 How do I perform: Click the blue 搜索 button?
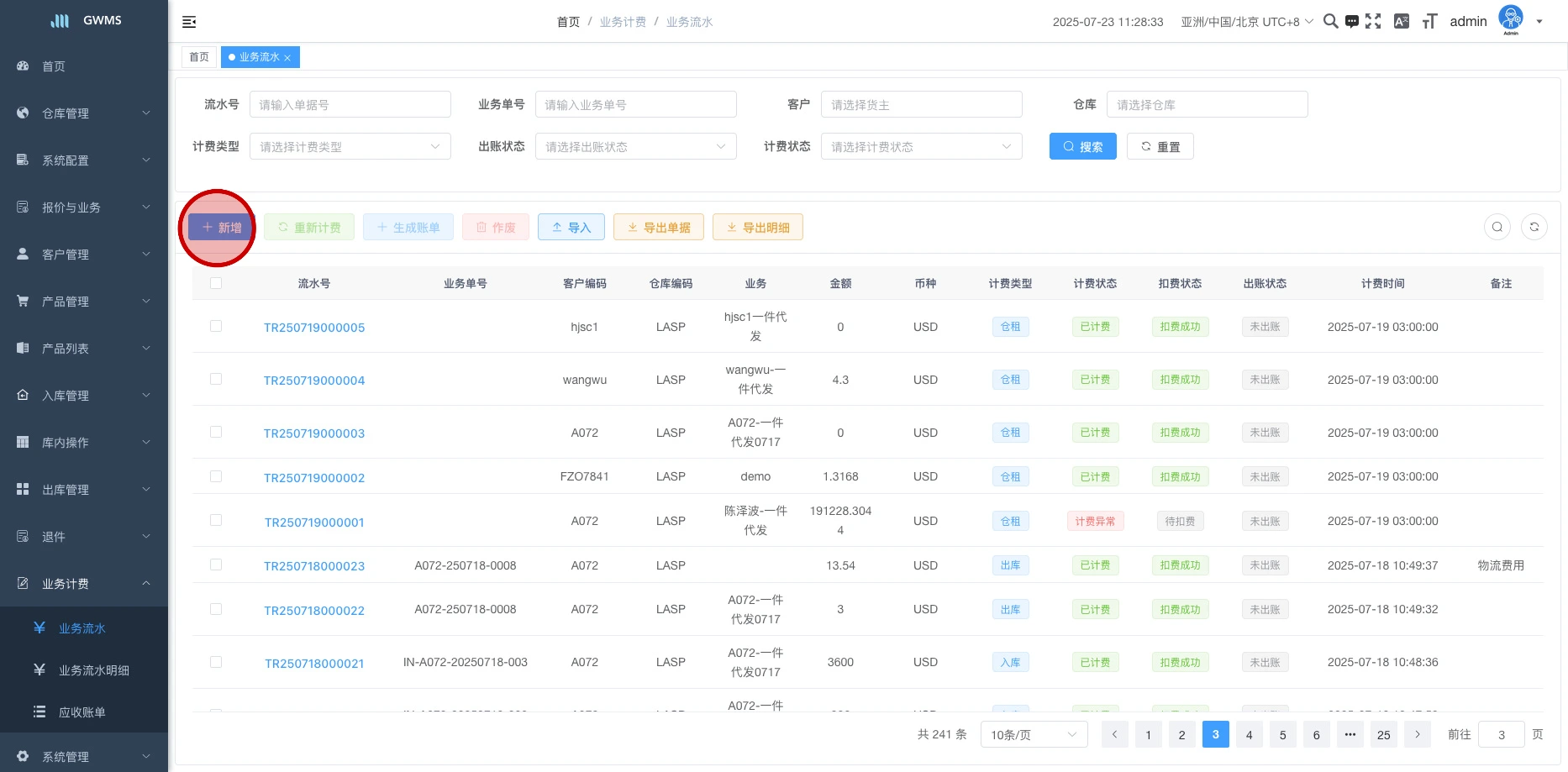tap(1082, 147)
